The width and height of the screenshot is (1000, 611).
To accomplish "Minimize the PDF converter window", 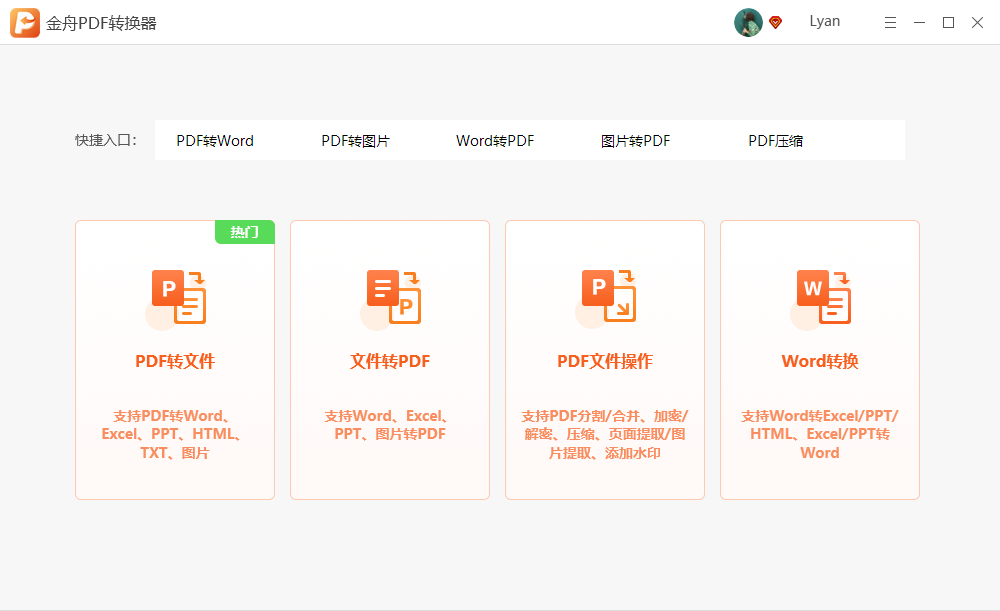I will tap(919, 23).
